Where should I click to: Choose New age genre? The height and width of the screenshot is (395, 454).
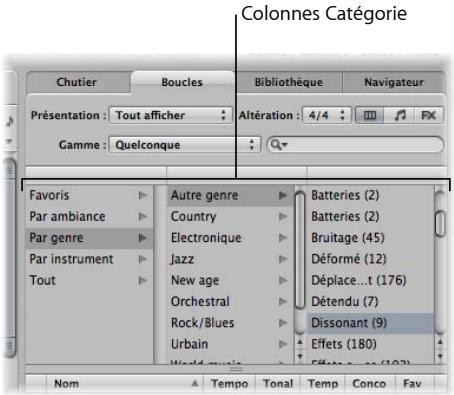click(230, 280)
